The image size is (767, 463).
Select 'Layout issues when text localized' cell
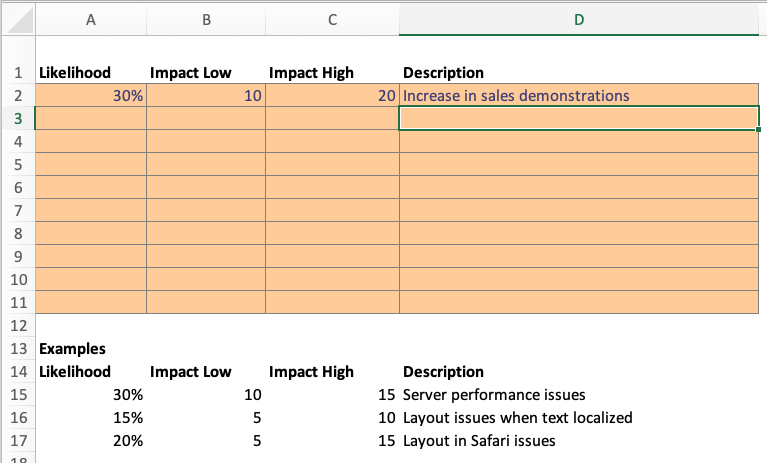579,418
